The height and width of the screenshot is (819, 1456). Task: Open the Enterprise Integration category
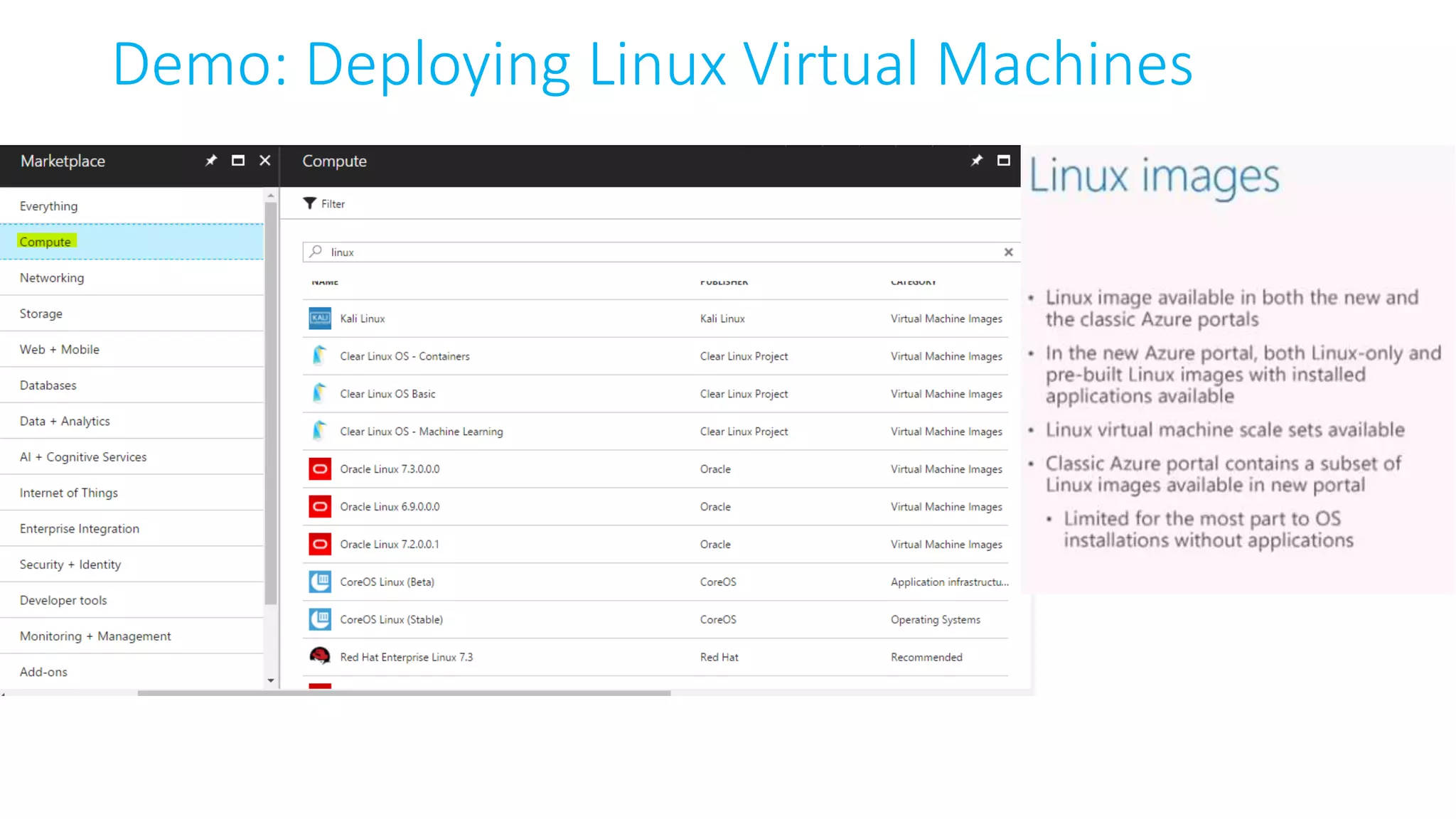(x=132, y=529)
